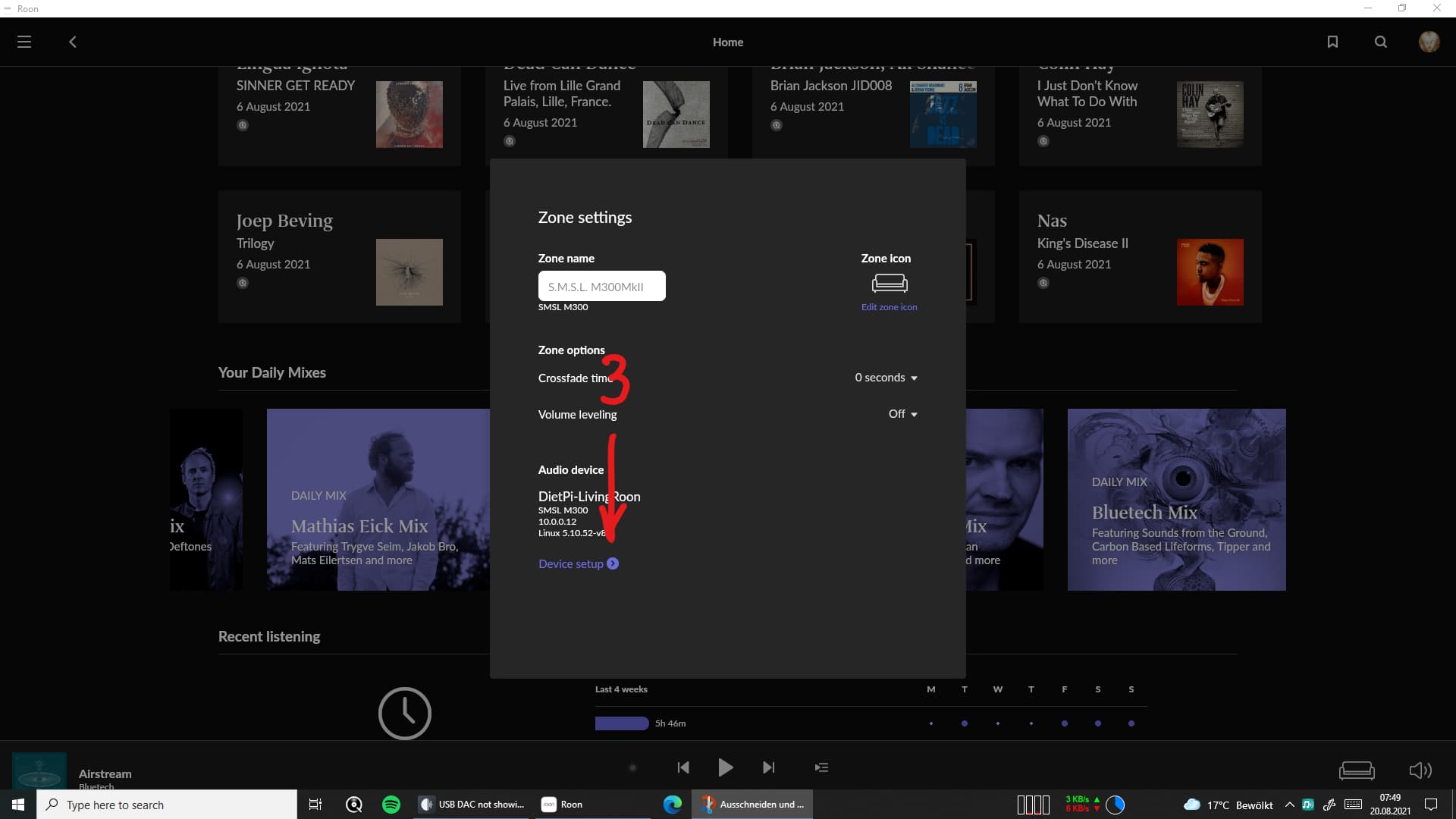The width and height of the screenshot is (1456, 819).
Task: Click the Your Daily Mixes heading
Action: [x=272, y=372]
